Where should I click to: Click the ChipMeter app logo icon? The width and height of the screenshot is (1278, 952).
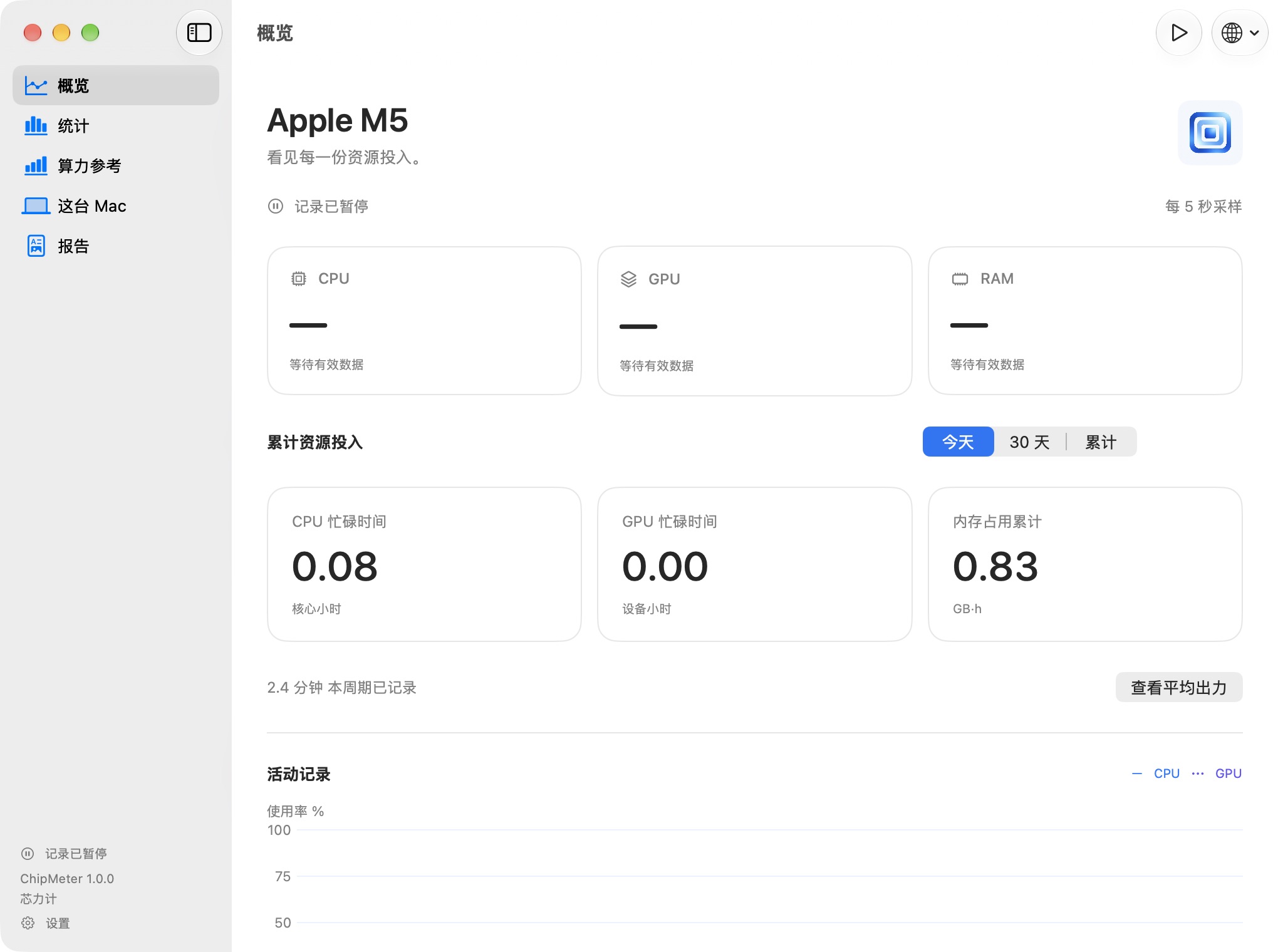point(1210,133)
